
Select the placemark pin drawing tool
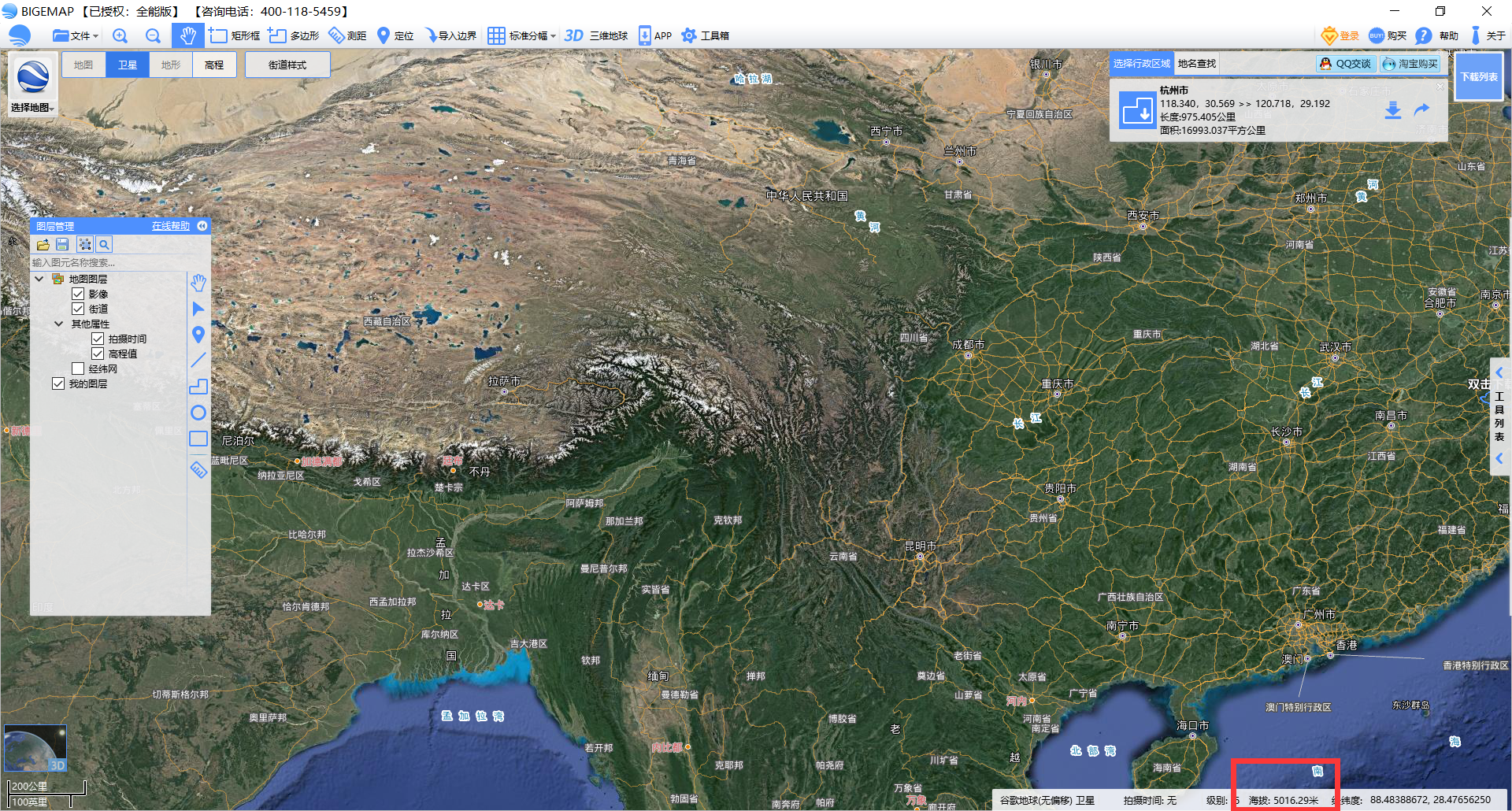click(198, 335)
